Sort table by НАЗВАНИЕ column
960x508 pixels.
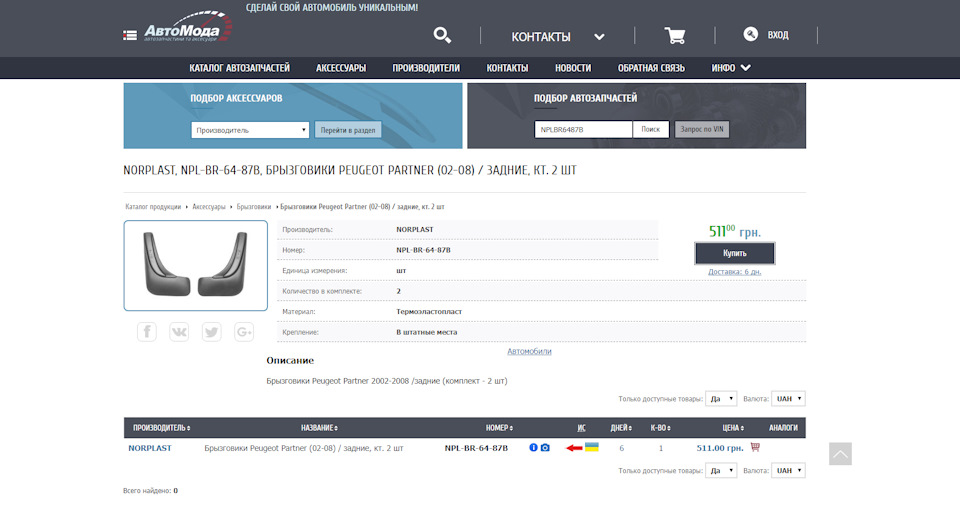click(x=319, y=428)
